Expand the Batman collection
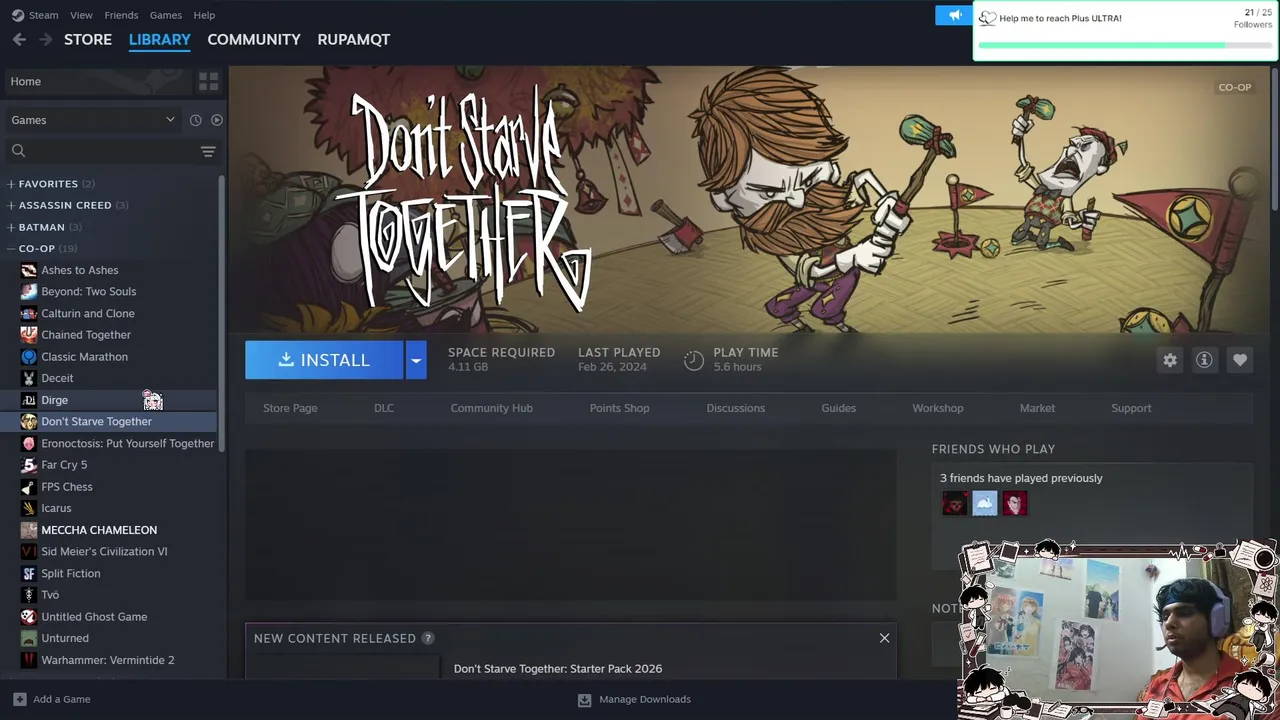Screen dimensions: 1280x720 coord(11,227)
